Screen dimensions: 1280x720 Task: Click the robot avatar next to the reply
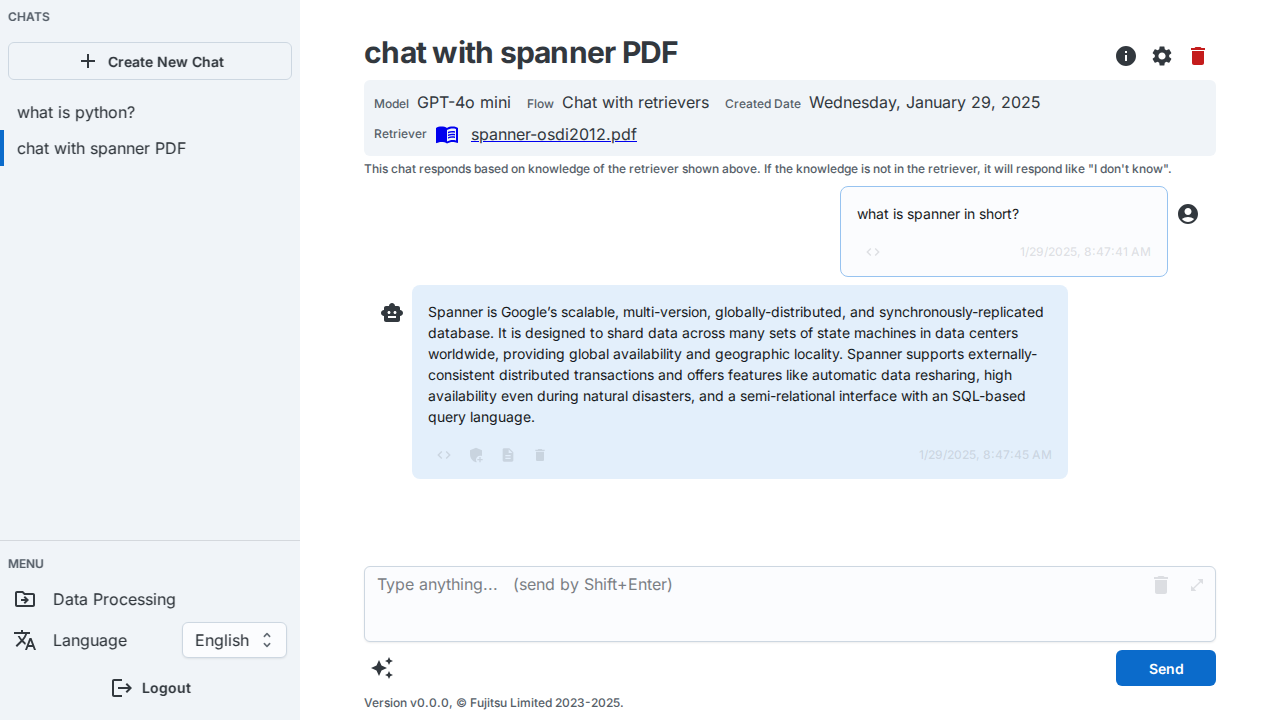click(x=392, y=313)
